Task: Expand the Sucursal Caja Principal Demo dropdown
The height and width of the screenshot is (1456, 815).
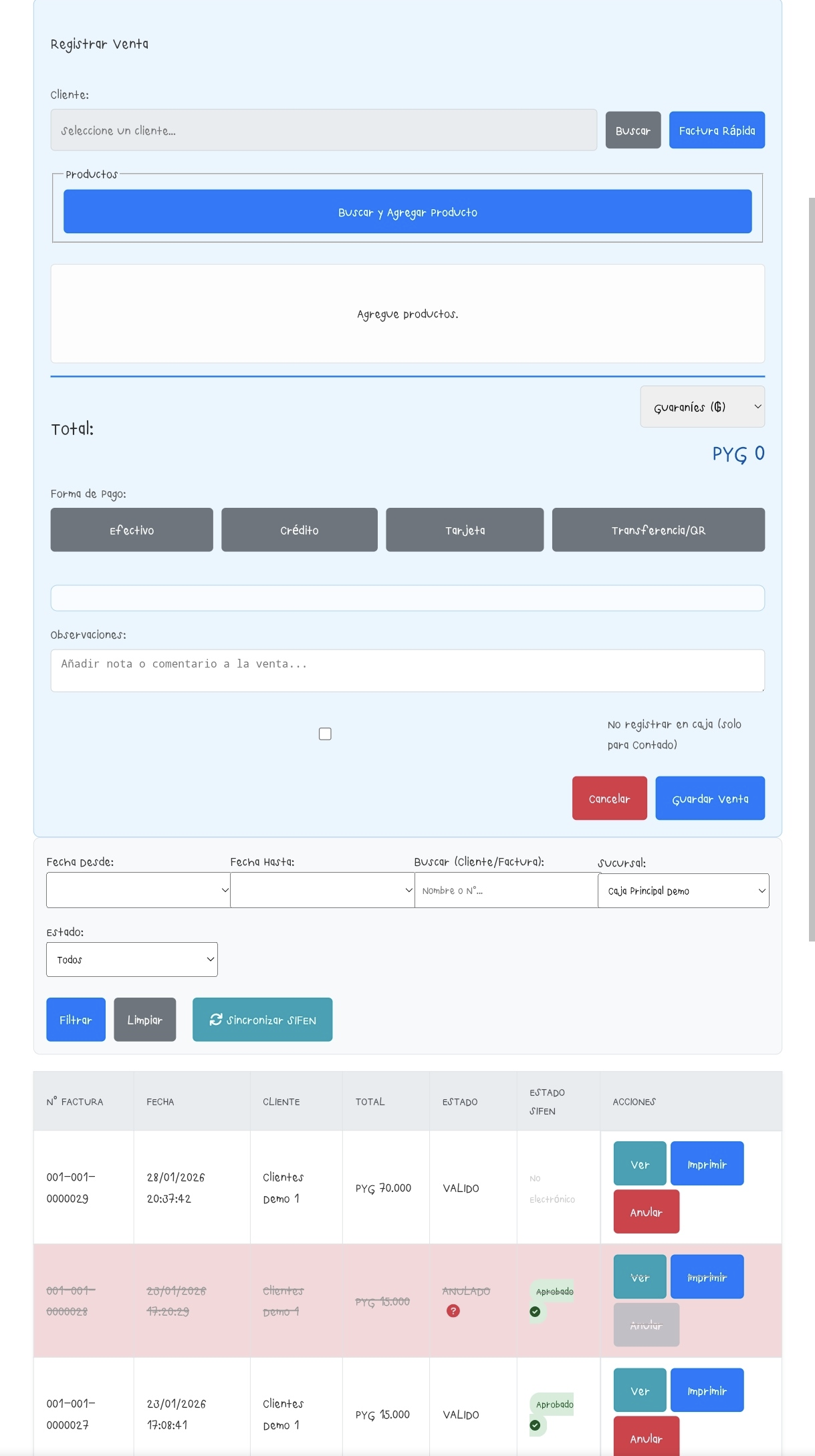Action: coord(683,891)
